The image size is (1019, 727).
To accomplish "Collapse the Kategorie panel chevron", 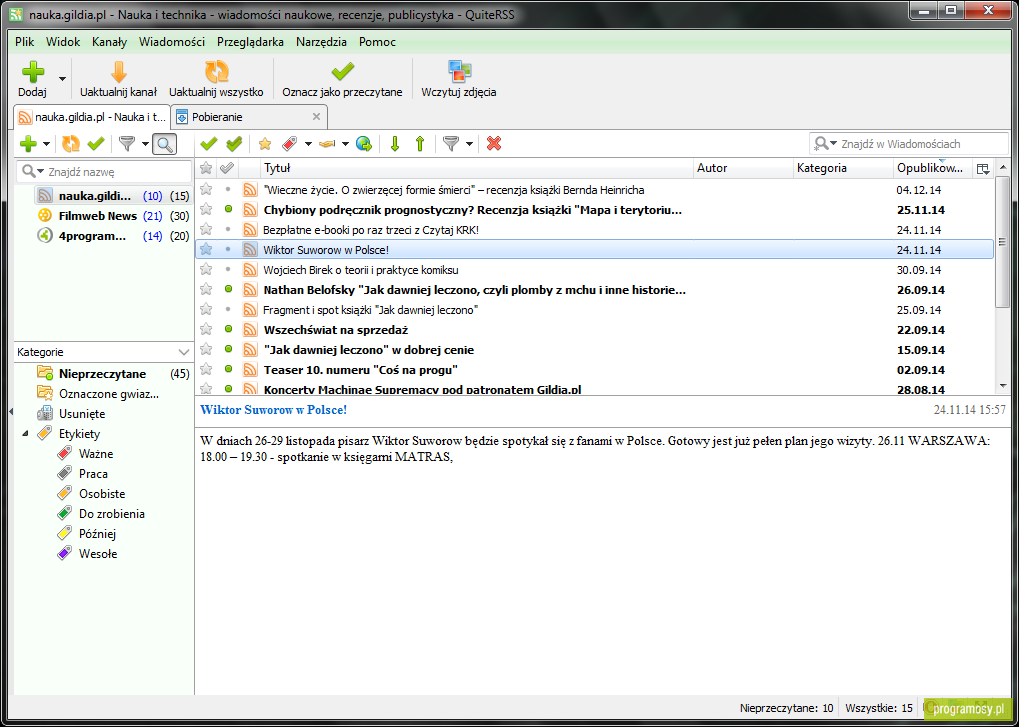I will (x=183, y=352).
